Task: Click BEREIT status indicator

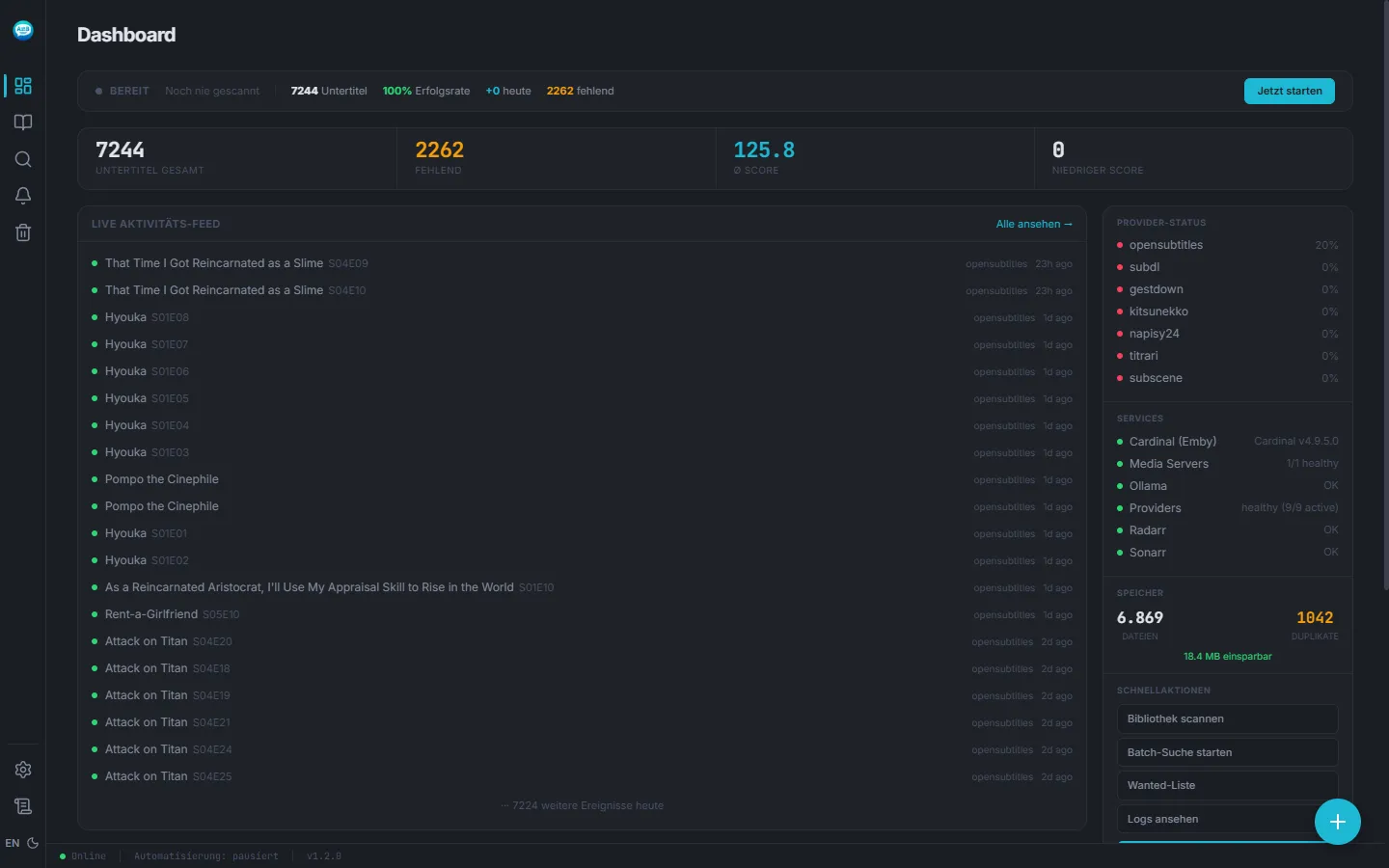Action: coord(123,91)
